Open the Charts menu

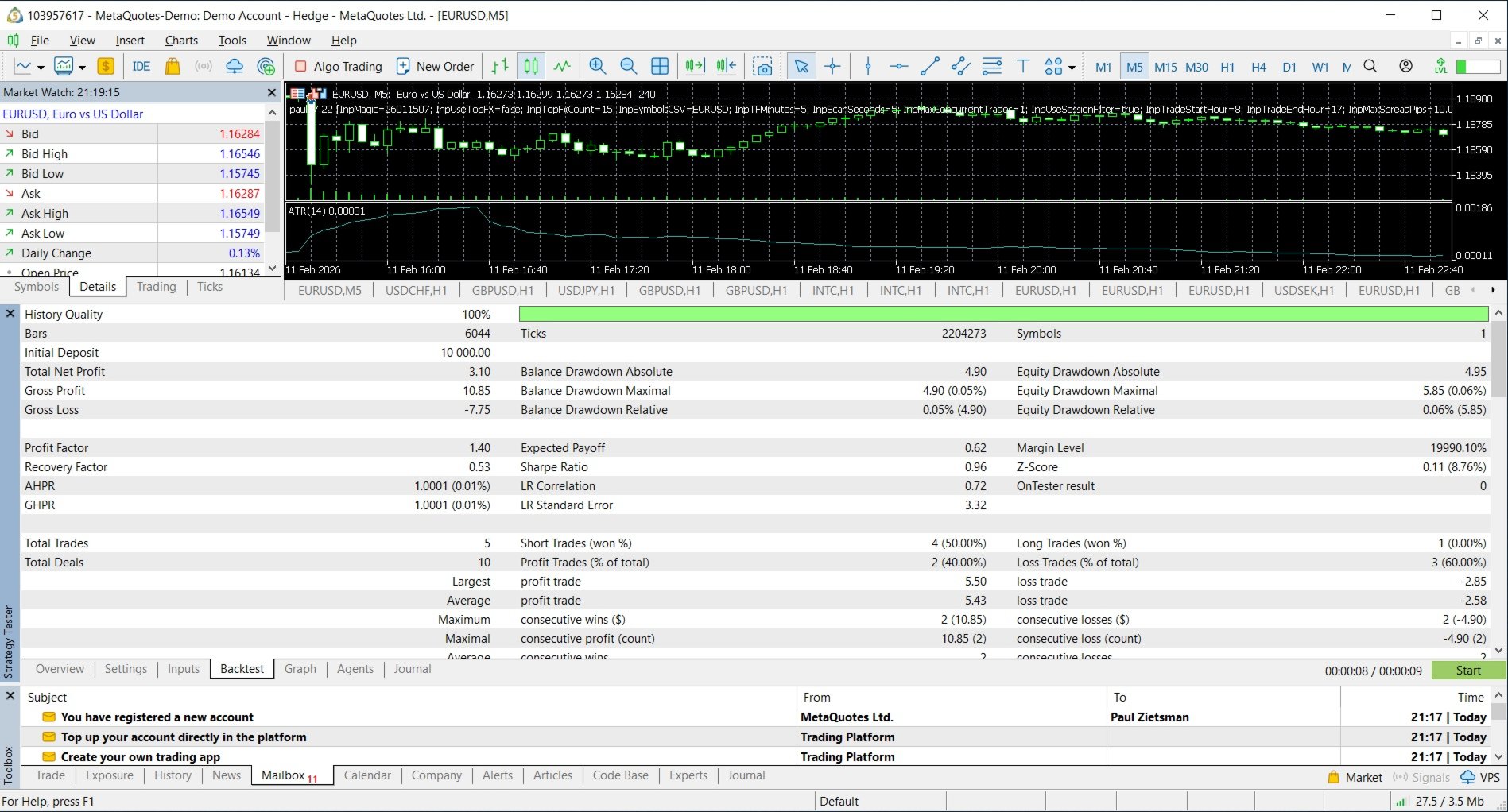click(181, 41)
